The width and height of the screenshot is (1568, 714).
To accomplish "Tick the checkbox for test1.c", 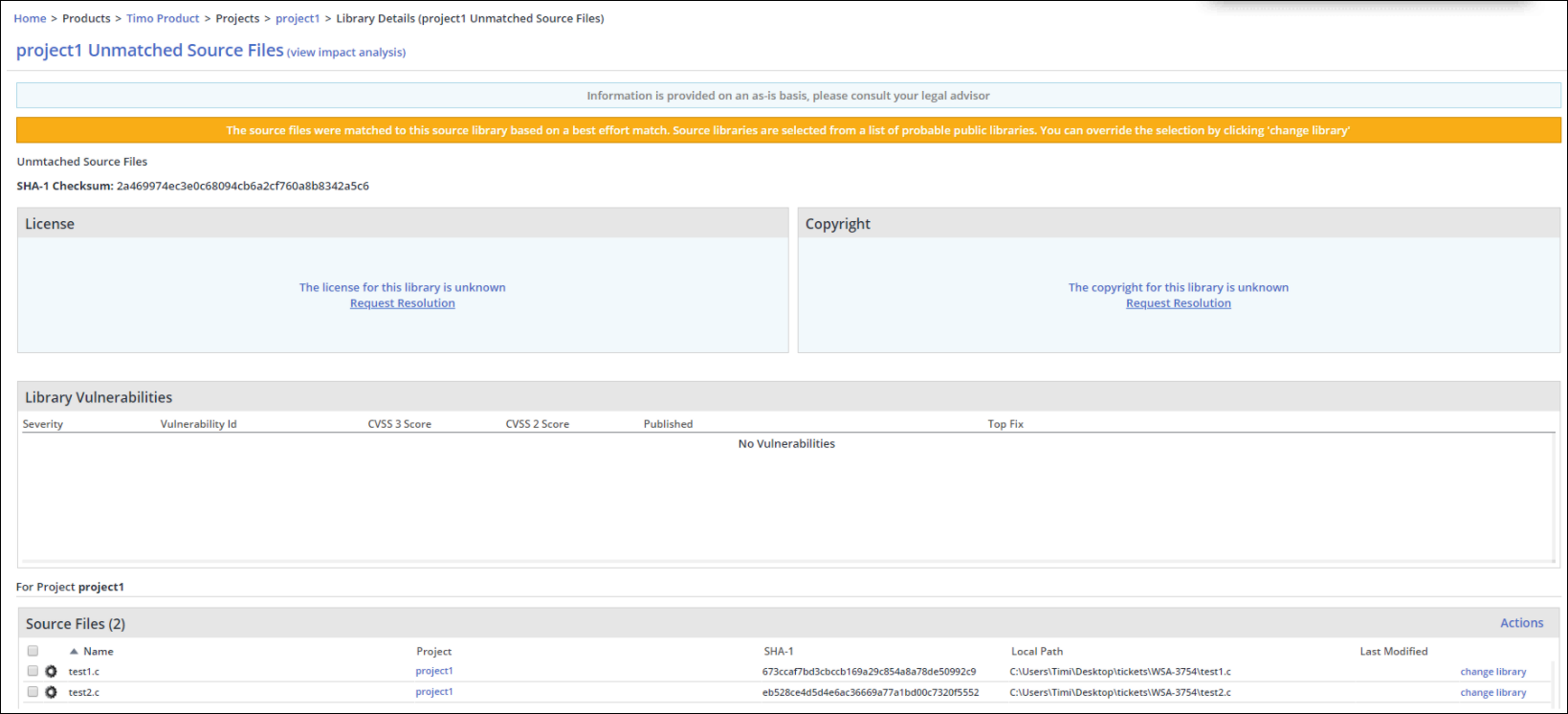I will 33,671.
